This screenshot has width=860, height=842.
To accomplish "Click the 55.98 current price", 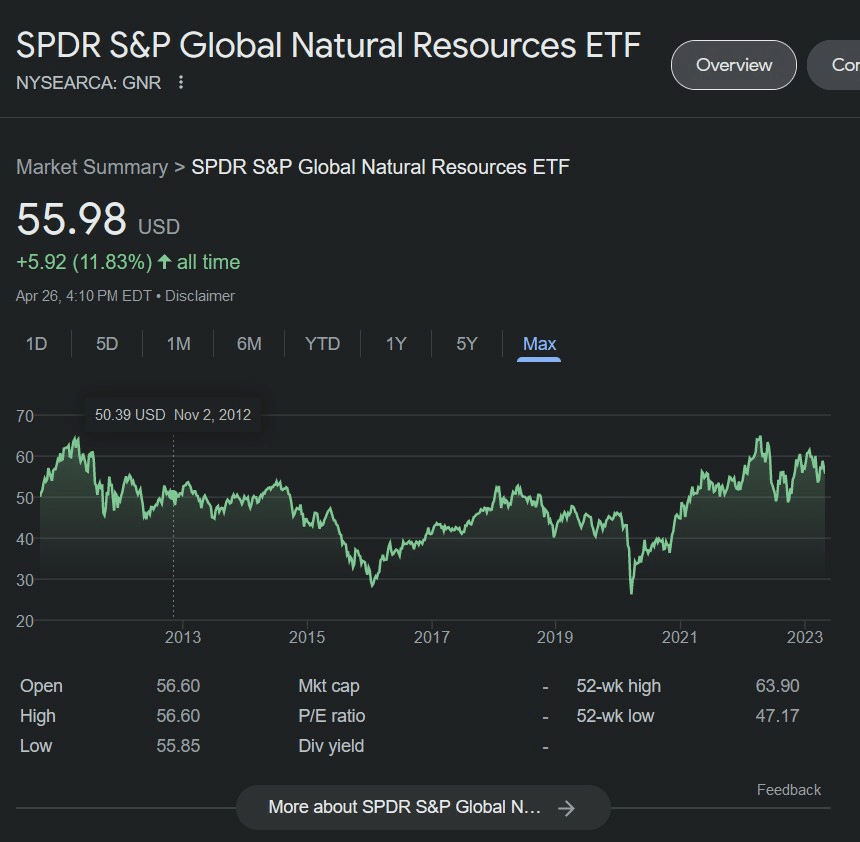I will pos(71,218).
